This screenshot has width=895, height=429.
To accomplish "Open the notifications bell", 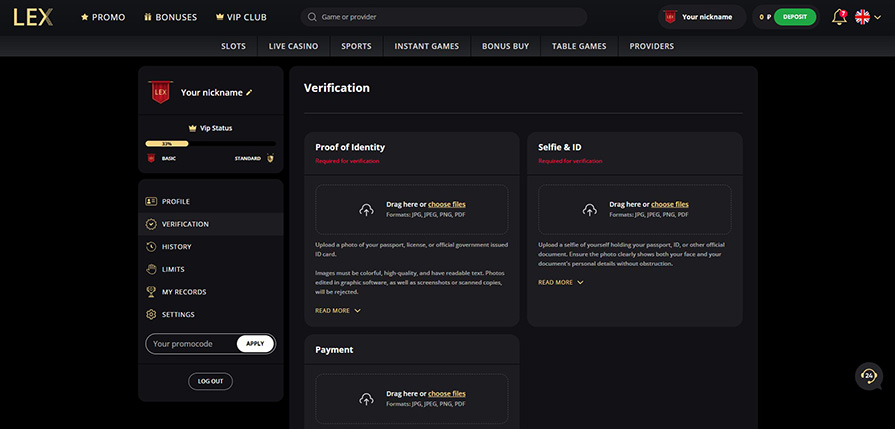I will tap(838, 17).
